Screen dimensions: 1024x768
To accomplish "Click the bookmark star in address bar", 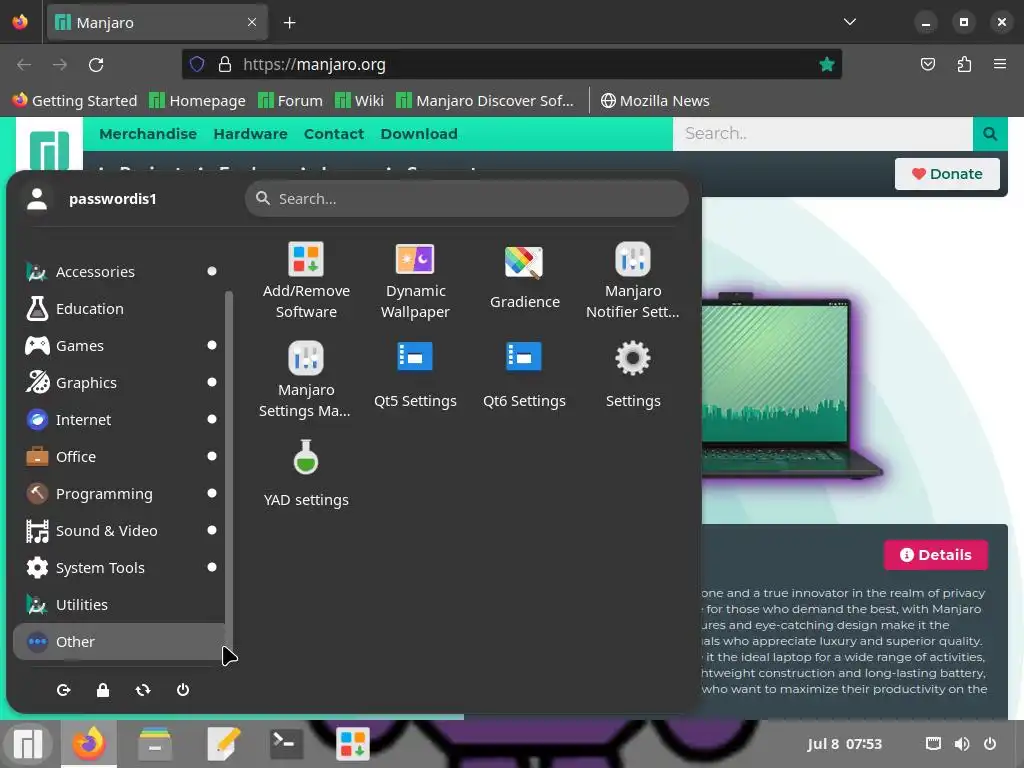I will pyautogui.click(x=827, y=65).
